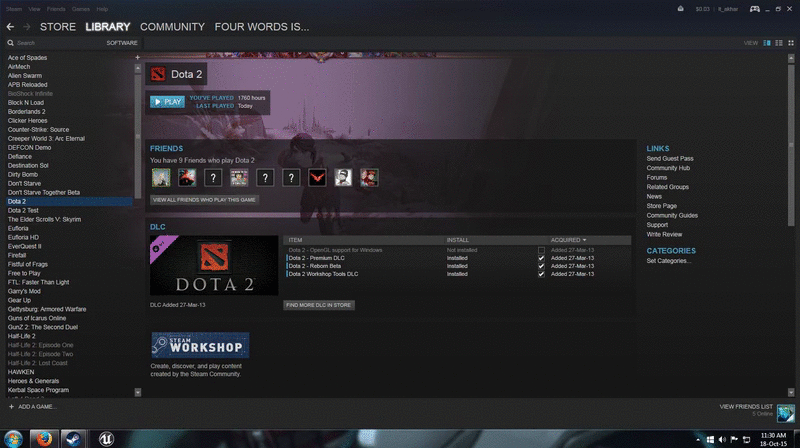Open the inbox notification envelope icon
Screen dimensions: 800x448
[680, 9]
